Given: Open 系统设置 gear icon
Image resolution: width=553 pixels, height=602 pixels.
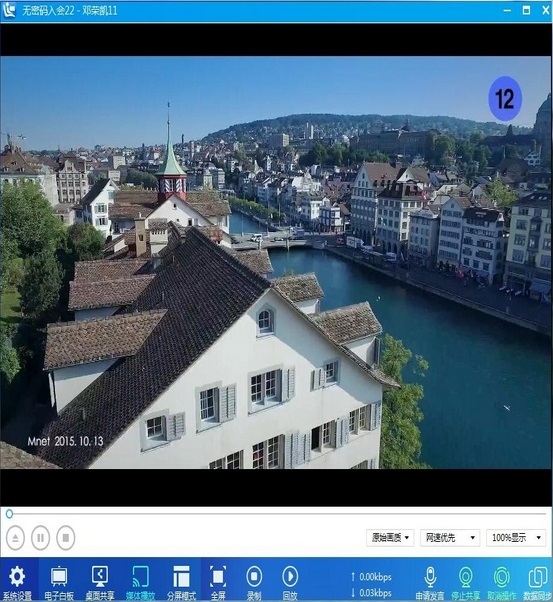Looking at the screenshot, I should coord(17,576).
